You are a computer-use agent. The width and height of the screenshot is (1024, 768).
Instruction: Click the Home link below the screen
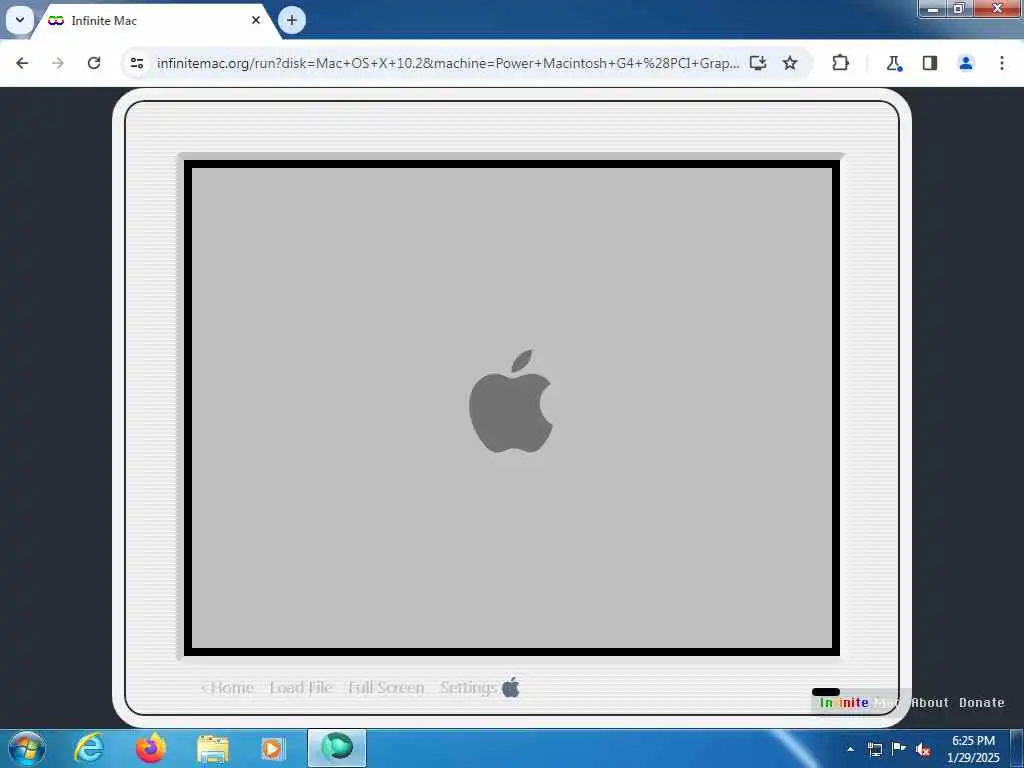[x=227, y=687]
